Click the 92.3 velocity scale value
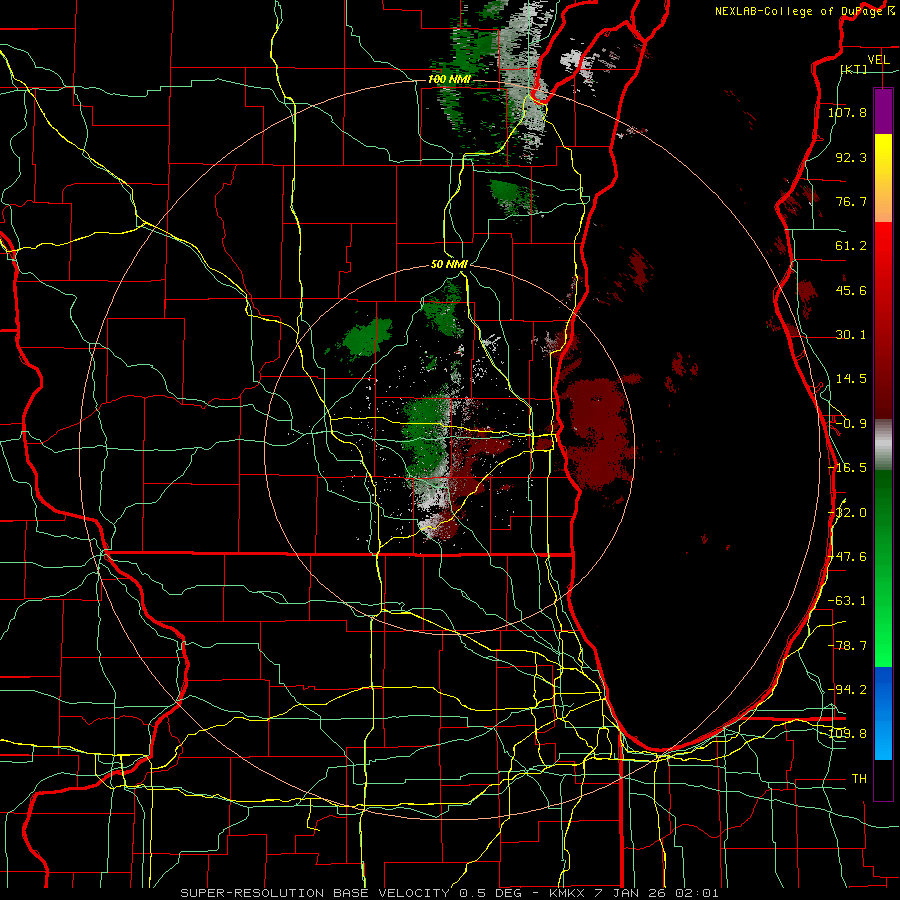The image size is (900, 900). click(851, 157)
